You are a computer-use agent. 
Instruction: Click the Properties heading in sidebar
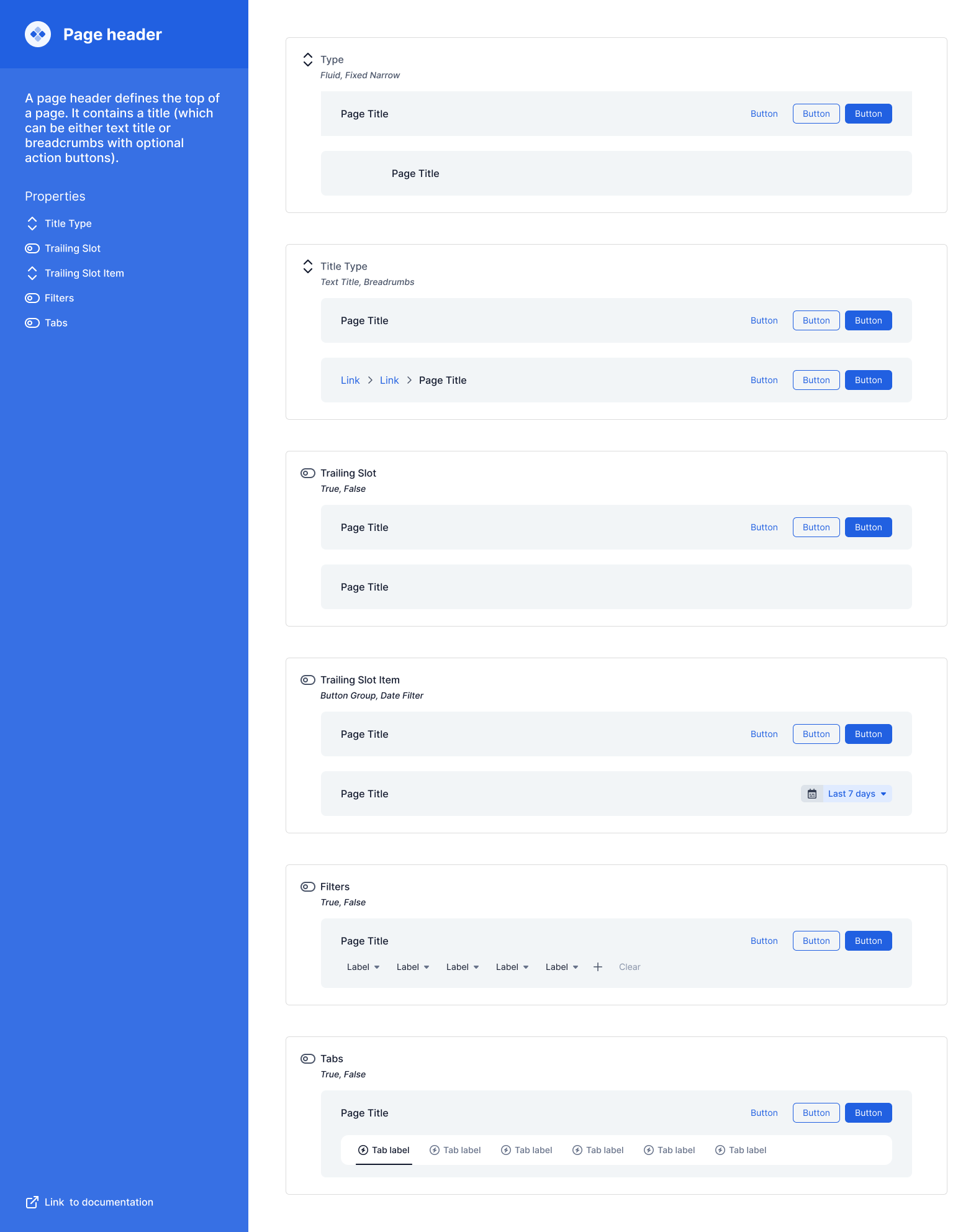point(55,196)
